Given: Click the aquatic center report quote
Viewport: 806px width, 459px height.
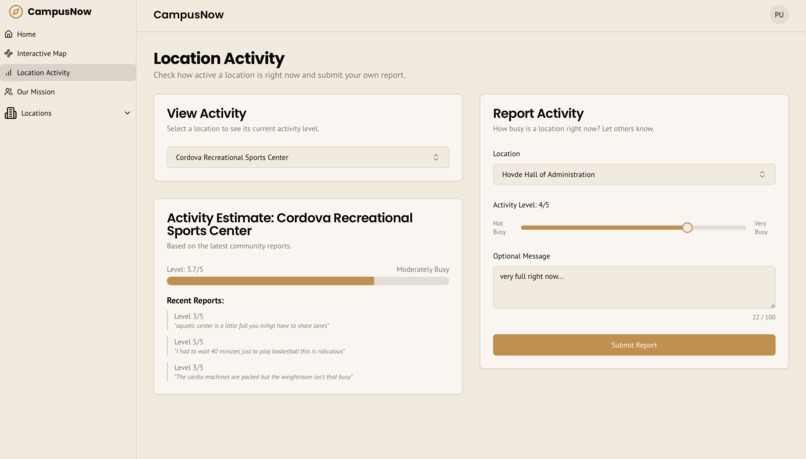Looking at the screenshot, I should click(251, 325).
